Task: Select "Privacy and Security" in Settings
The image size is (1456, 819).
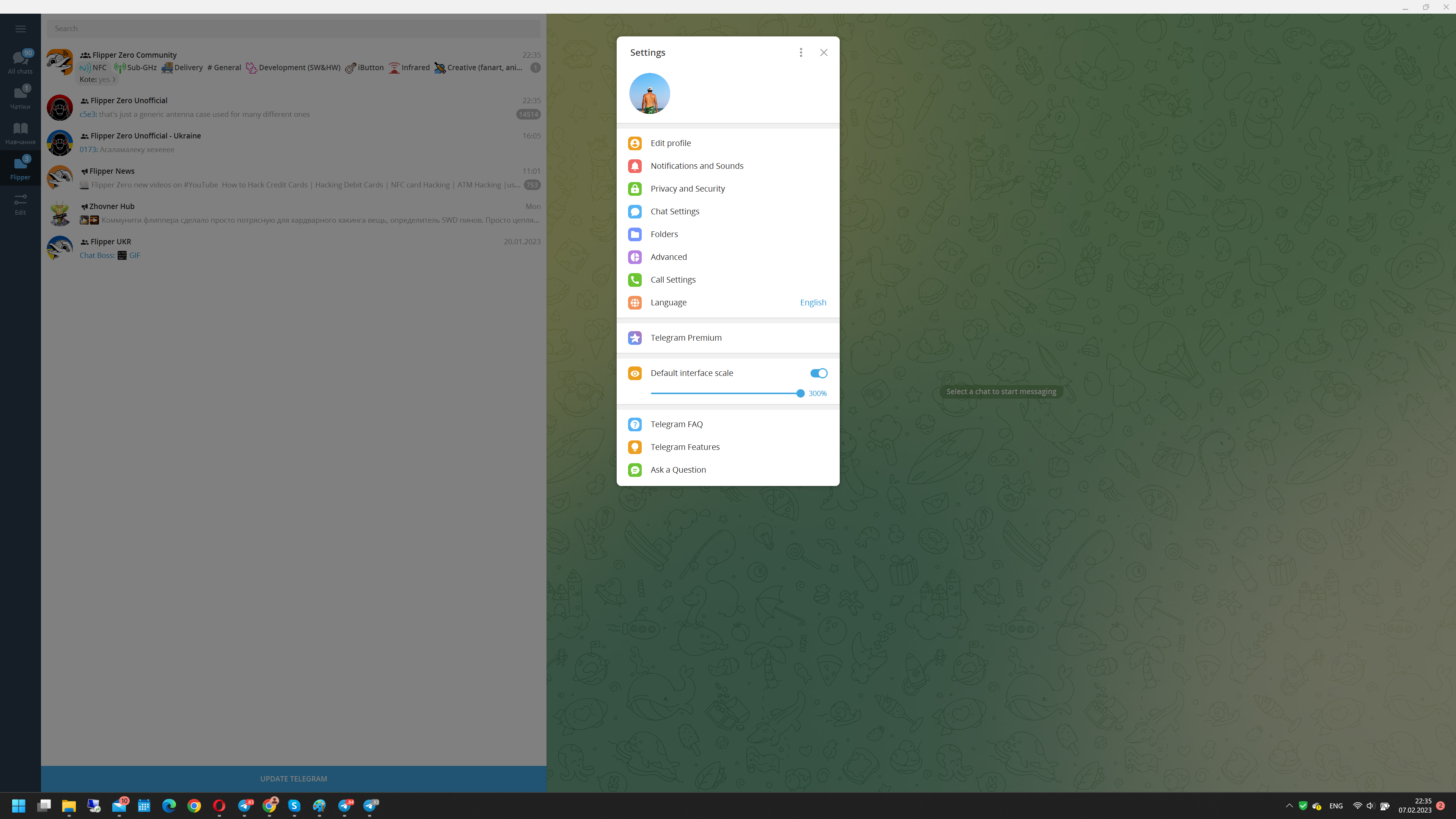Action: point(687,188)
